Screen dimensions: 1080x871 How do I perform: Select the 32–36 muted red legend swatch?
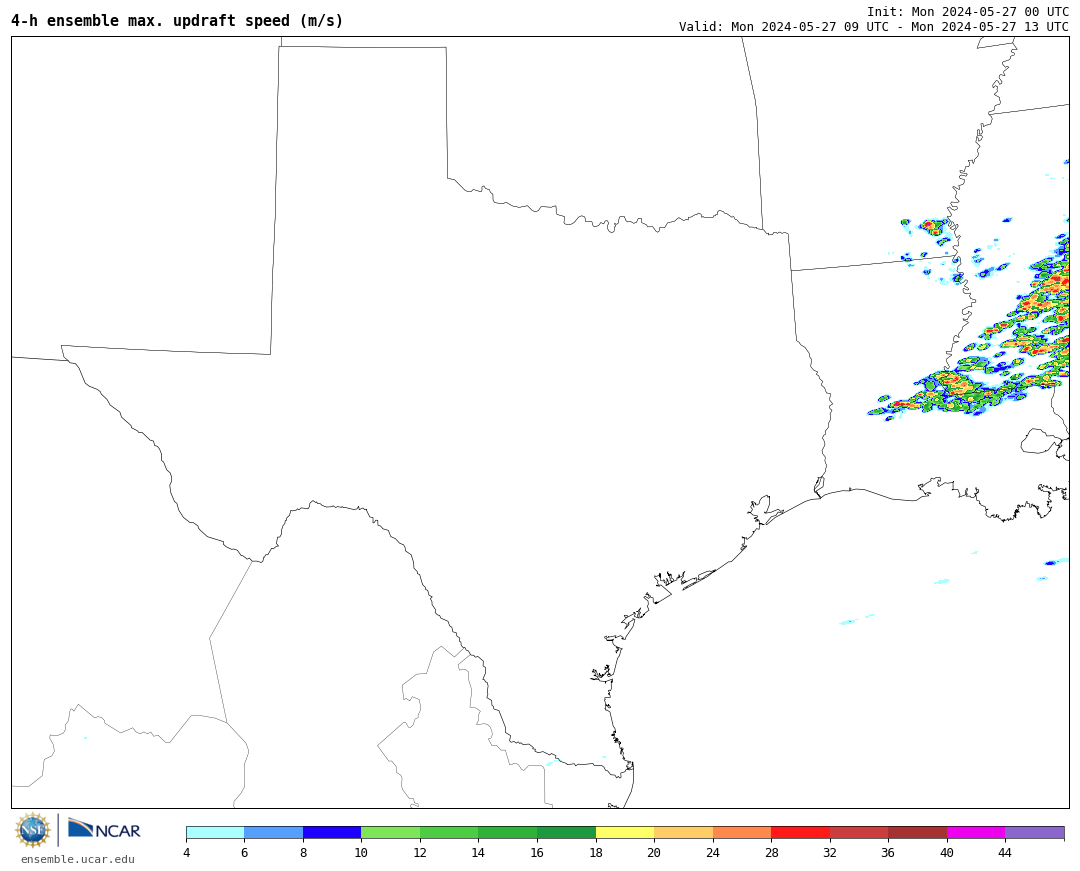pyautogui.click(x=859, y=832)
